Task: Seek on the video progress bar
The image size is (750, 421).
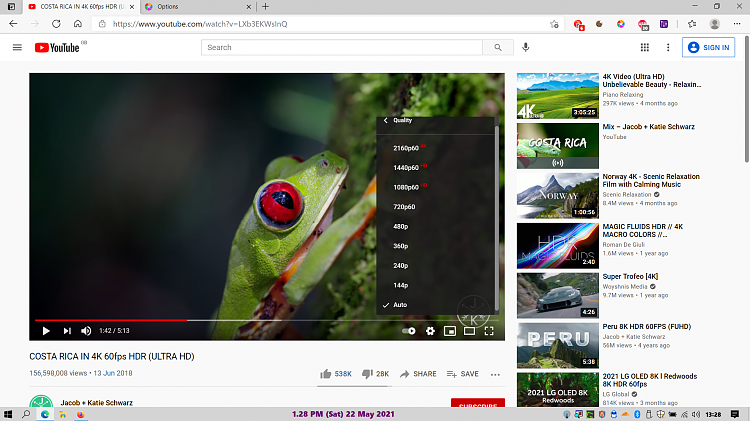Action: [x=267, y=320]
